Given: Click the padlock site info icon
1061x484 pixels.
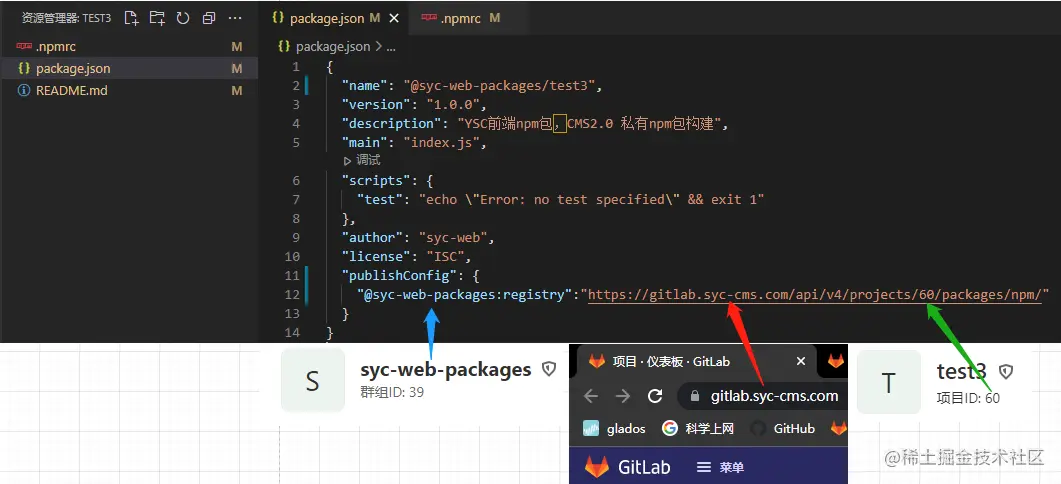Looking at the screenshot, I should pyautogui.click(x=694, y=396).
